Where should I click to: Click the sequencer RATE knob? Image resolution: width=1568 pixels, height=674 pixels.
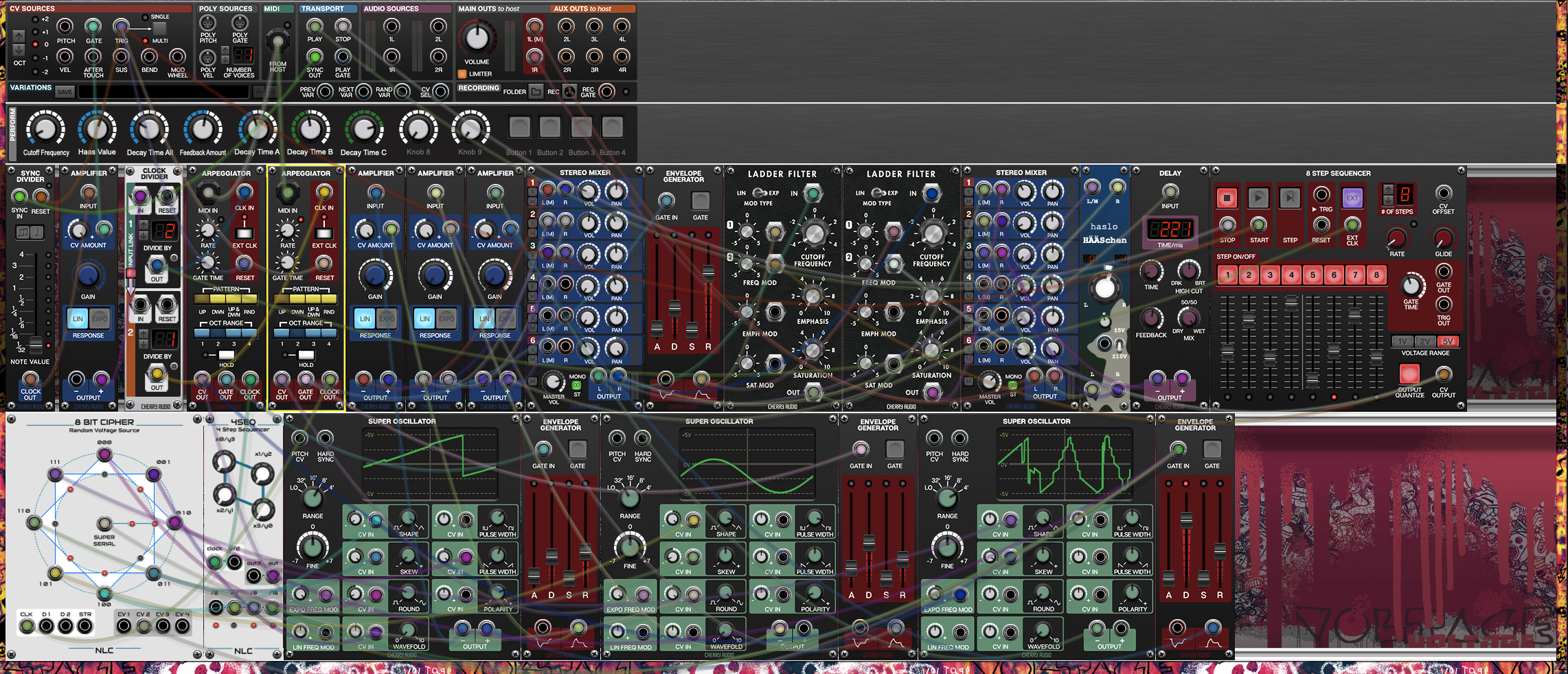(1397, 238)
